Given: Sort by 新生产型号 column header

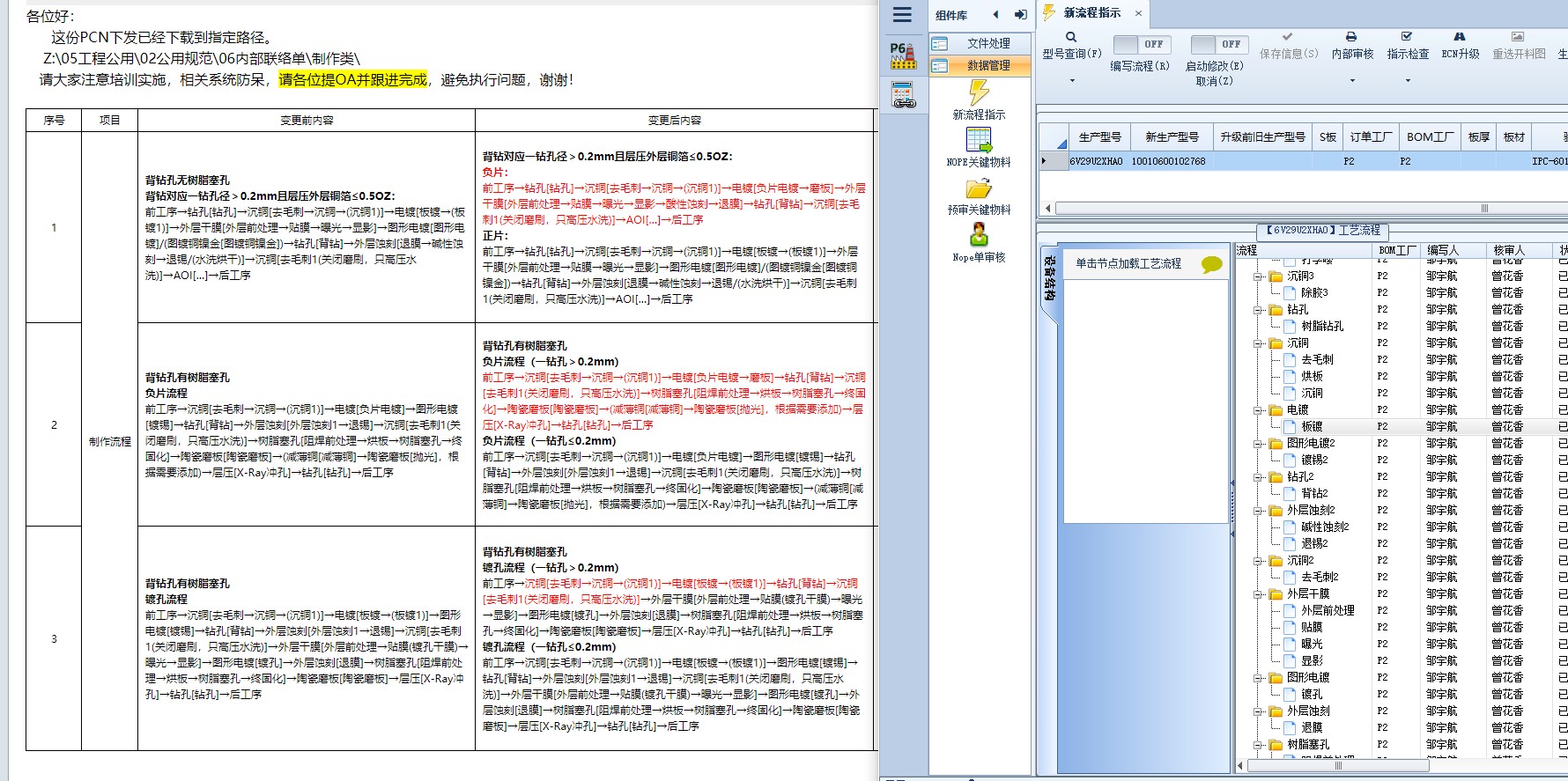Looking at the screenshot, I should [x=1172, y=137].
